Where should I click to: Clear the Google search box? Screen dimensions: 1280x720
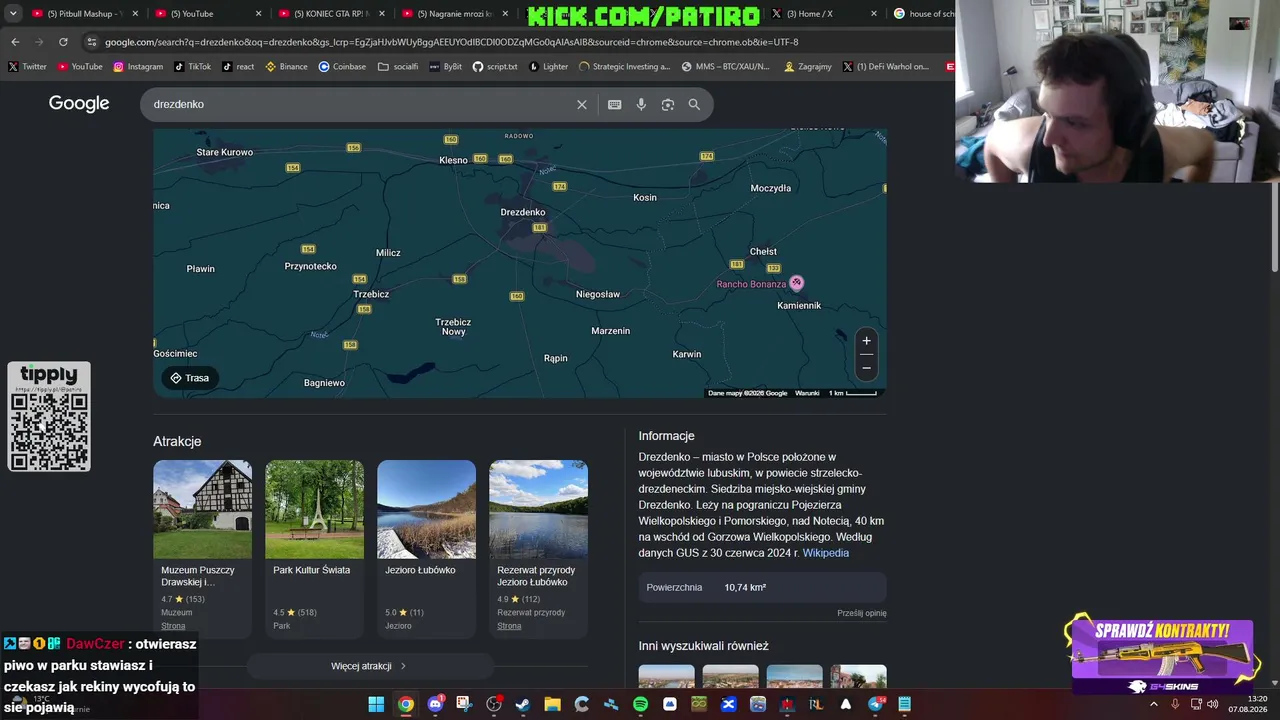click(x=582, y=105)
